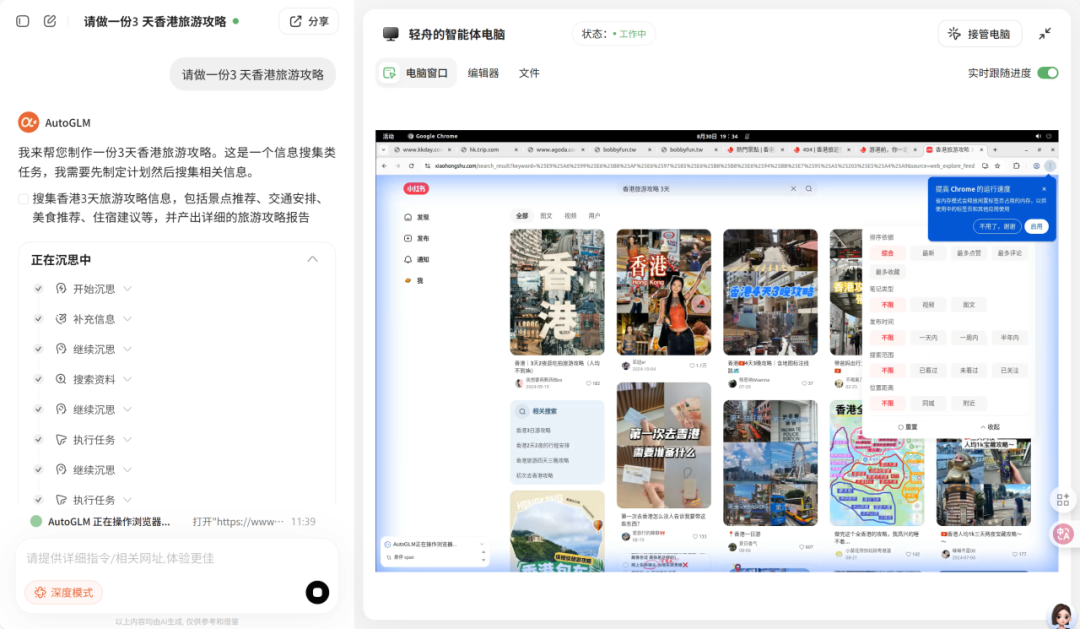This screenshot has width=1080, height=629.
Task: Switch to the 编辑器 tab
Action: [x=483, y=73]
